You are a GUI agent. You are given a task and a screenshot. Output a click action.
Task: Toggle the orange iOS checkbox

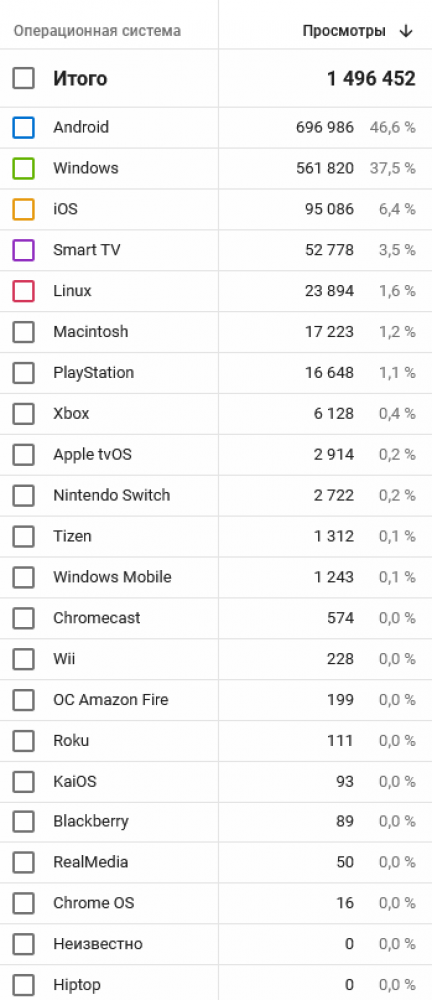(x=24, y=209)
